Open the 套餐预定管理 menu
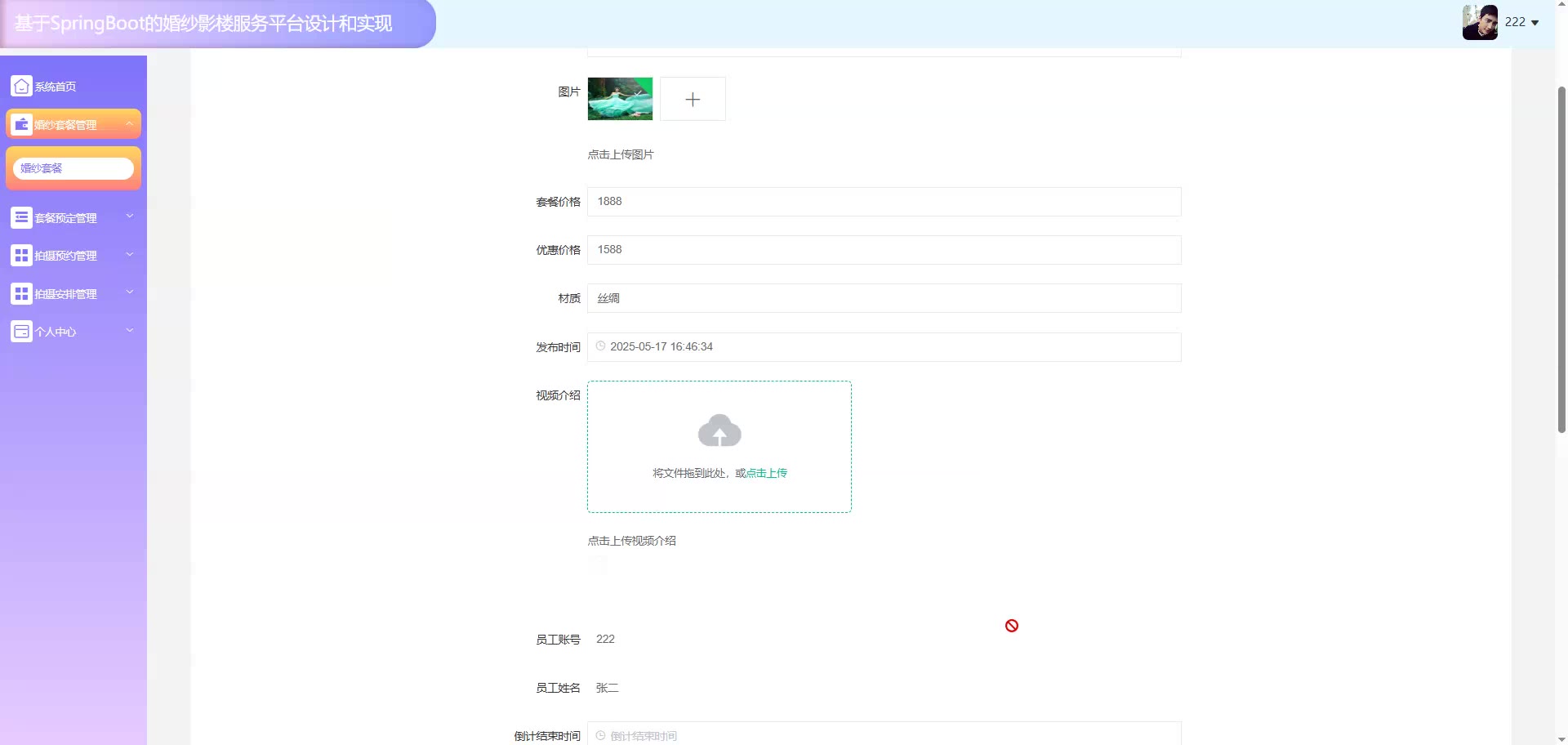 tap(73, 217)
